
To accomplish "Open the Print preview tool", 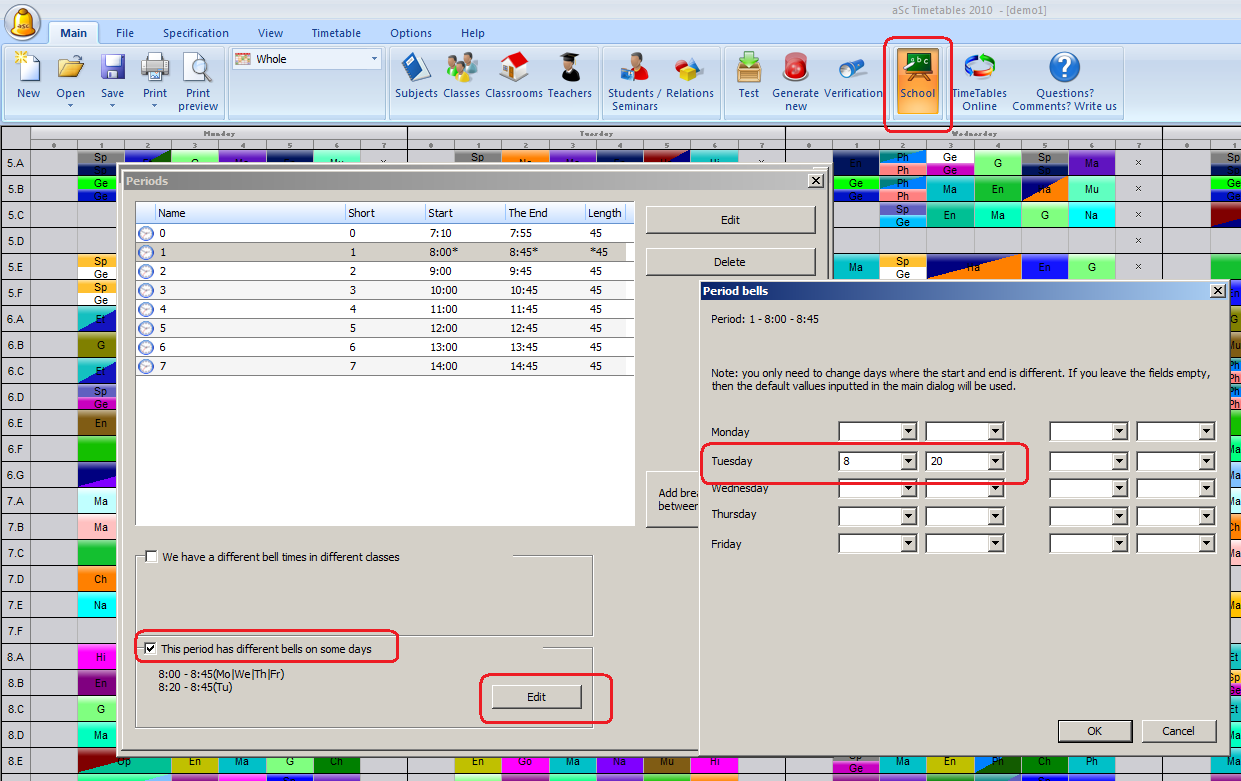I will click(197, 80).
